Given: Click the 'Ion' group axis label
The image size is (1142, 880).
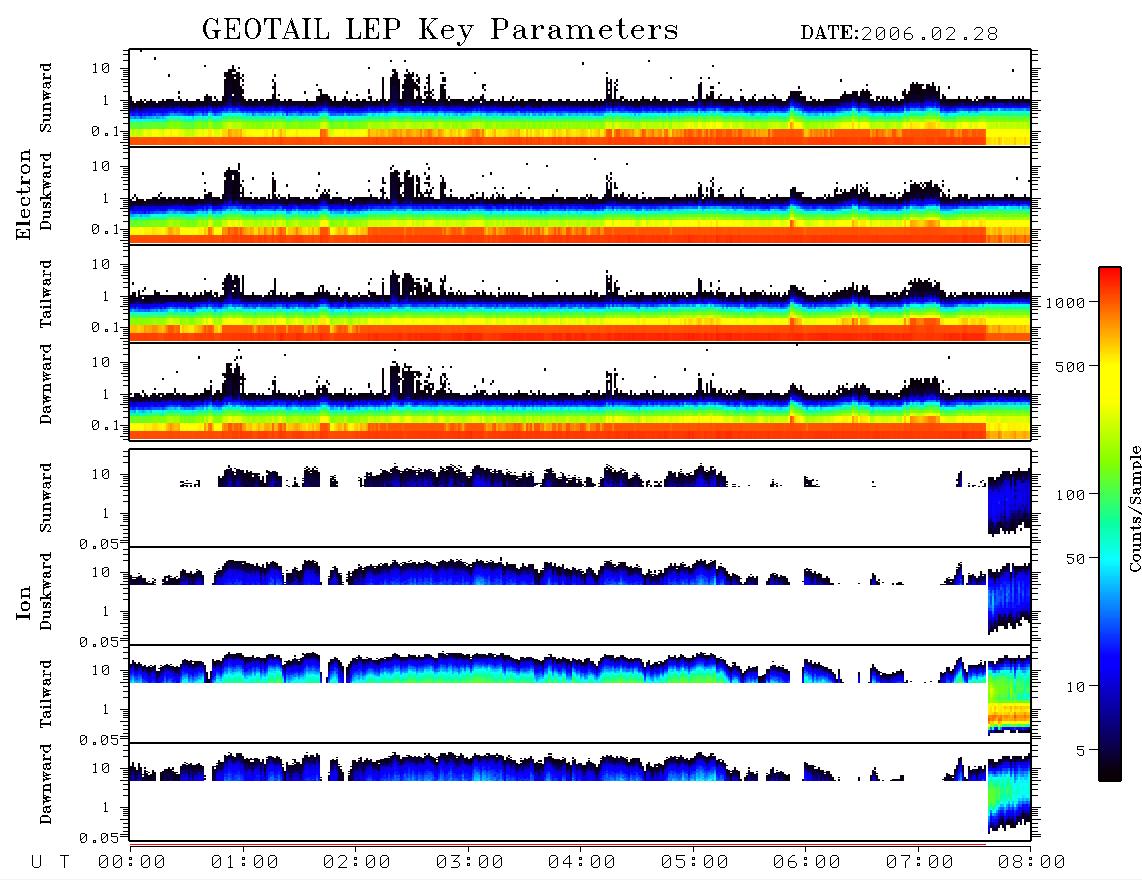Looking at the screenshot, I should point(24,603).
